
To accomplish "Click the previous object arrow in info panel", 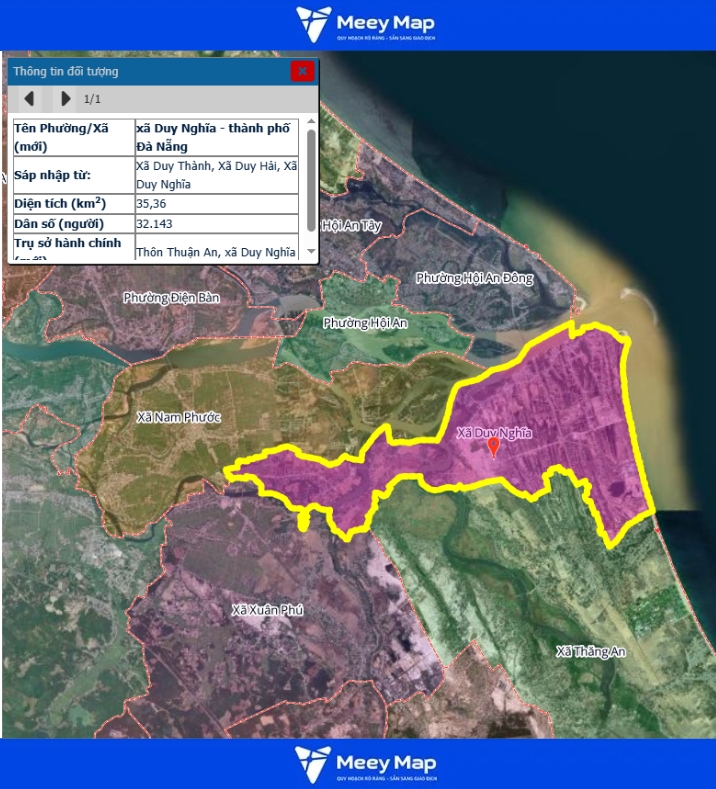I will click(x=30, y=98).
